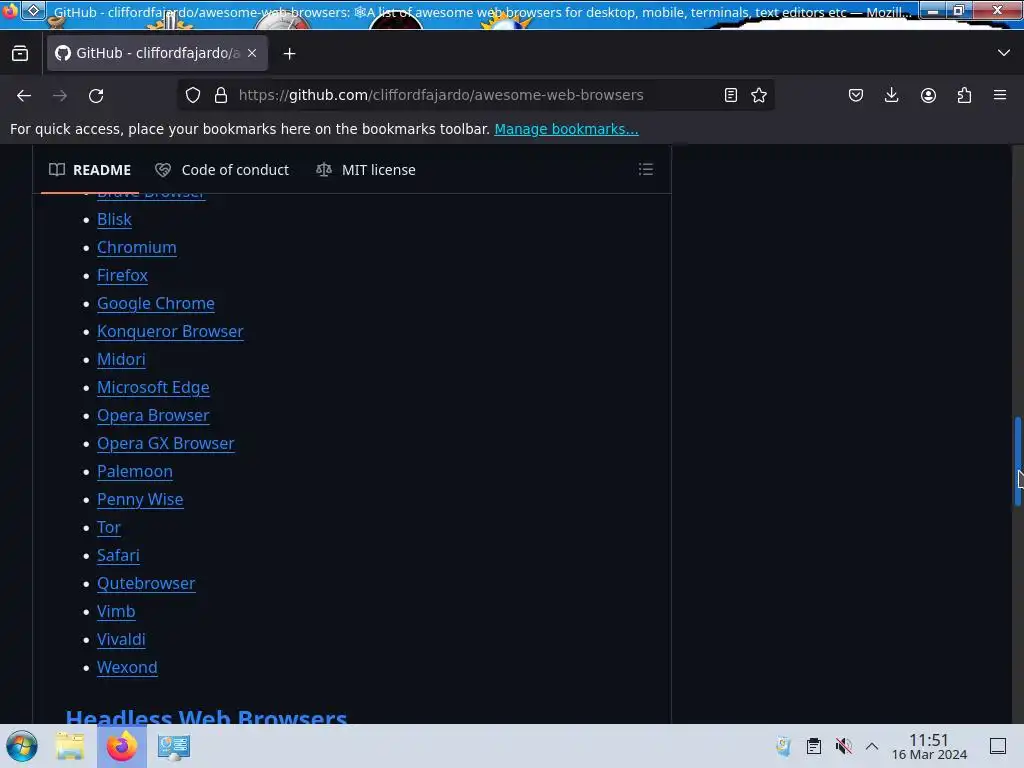Open a new browser tab
Image resolution: width=1024 pixels, height=768 pixels.
[x=289, y=54]
